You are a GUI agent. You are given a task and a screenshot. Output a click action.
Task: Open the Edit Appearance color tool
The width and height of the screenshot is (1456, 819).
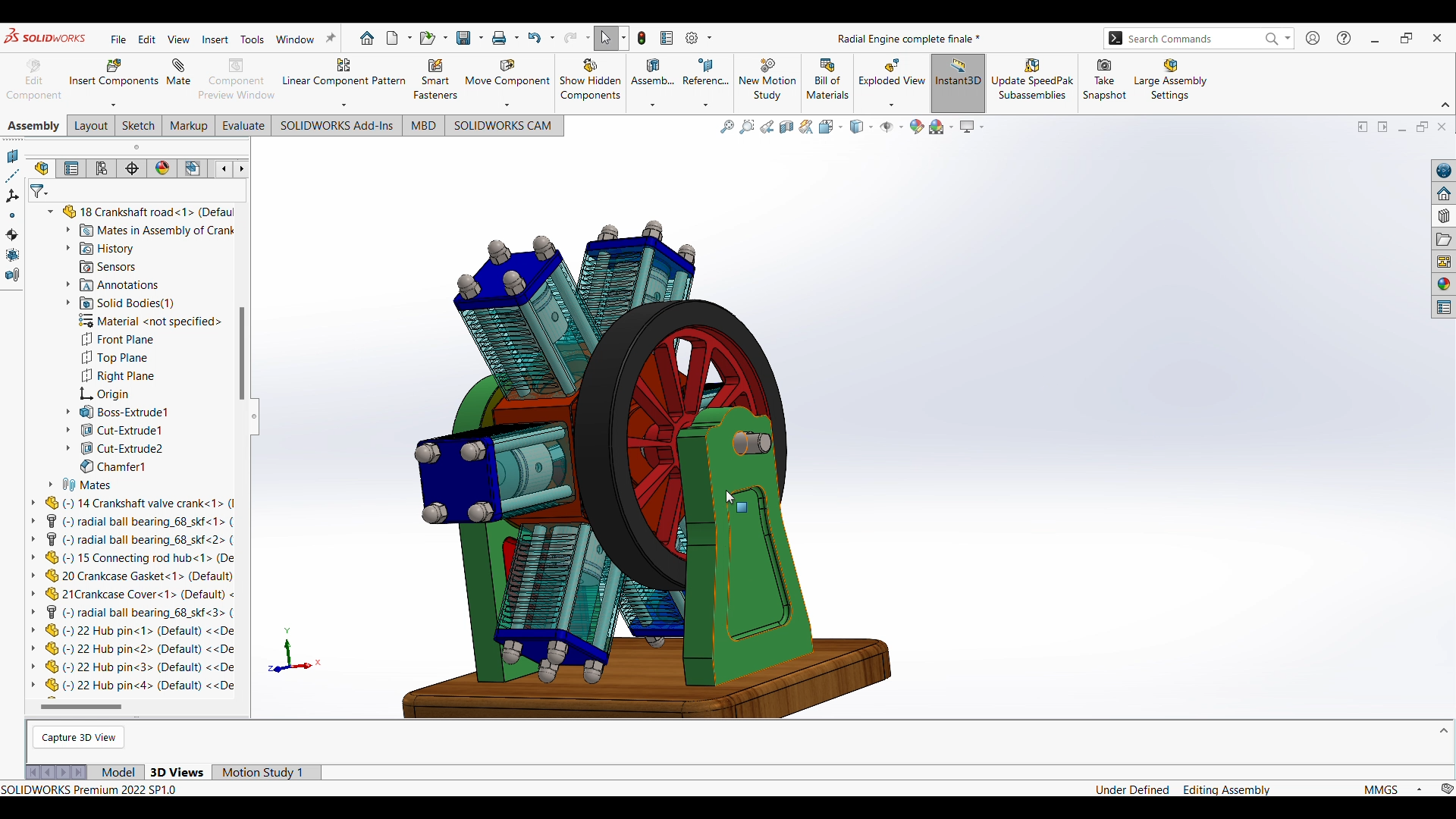coord(917,127)
